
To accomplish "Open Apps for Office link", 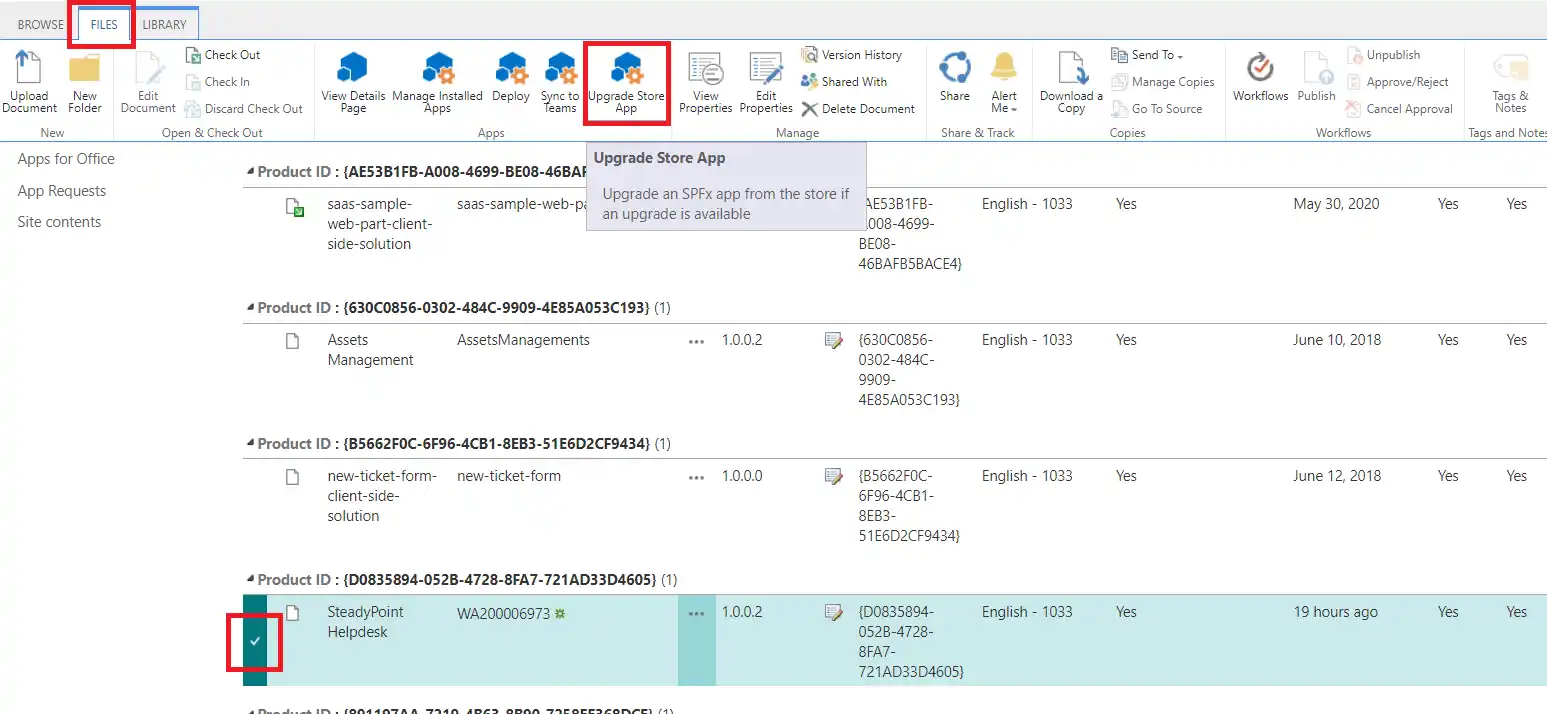I will point(66,159).
